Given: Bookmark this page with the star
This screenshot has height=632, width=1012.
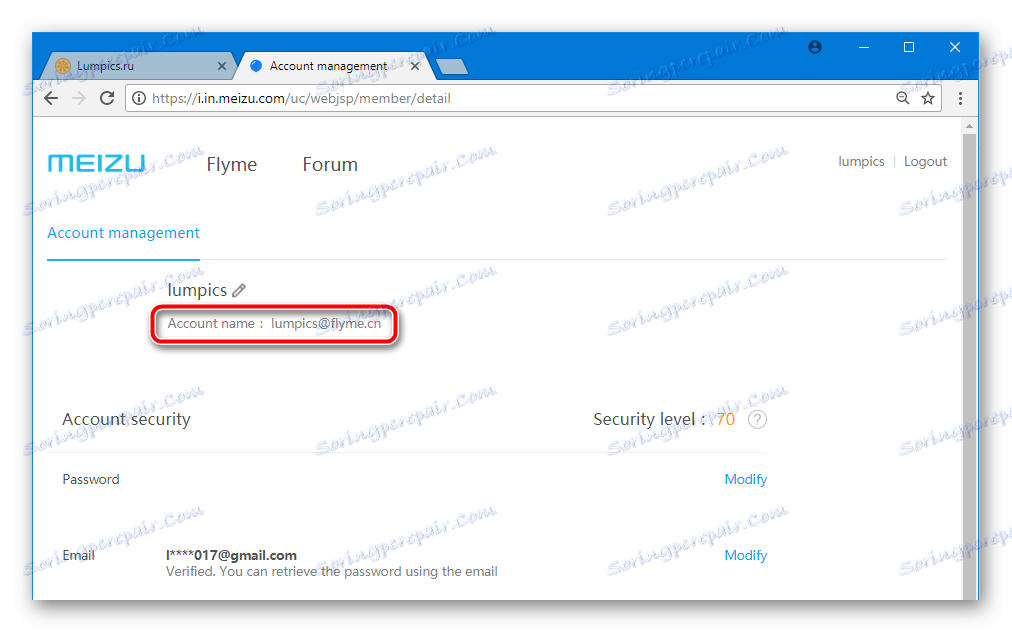Looking at the screenshot, I should tap(928, 98).
